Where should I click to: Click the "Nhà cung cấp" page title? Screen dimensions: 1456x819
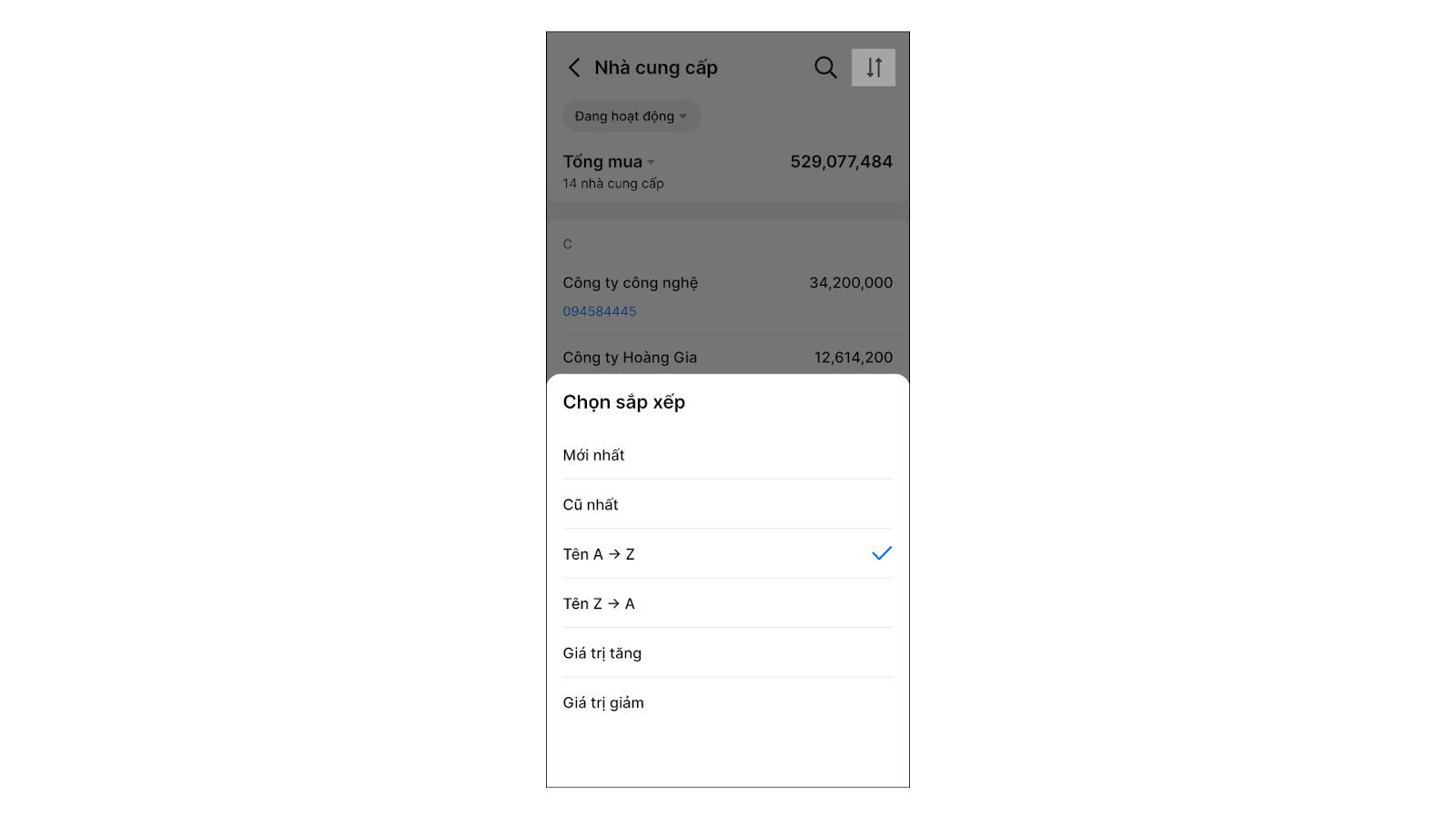656,67
